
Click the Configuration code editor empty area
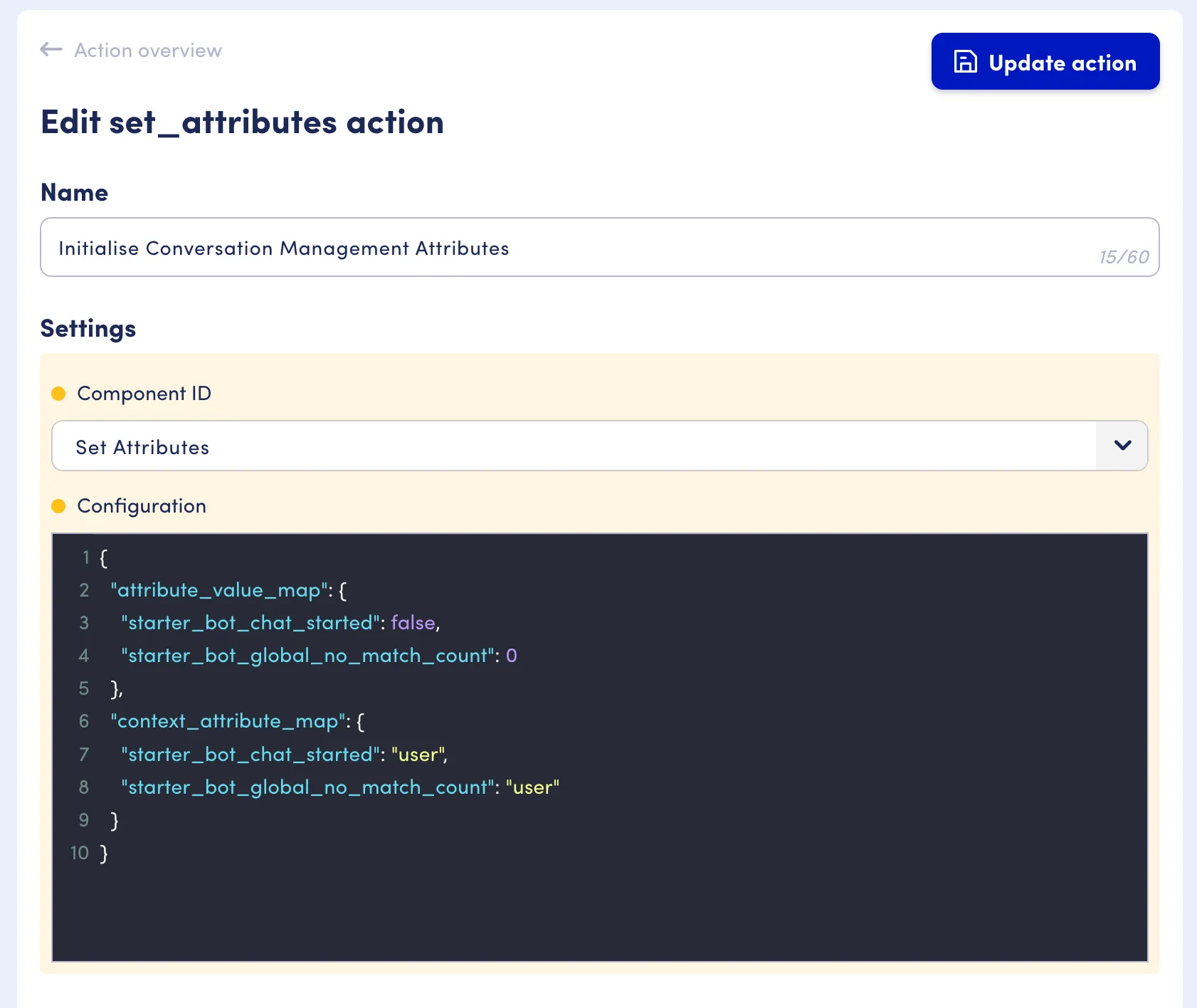[x=600, y=911]
